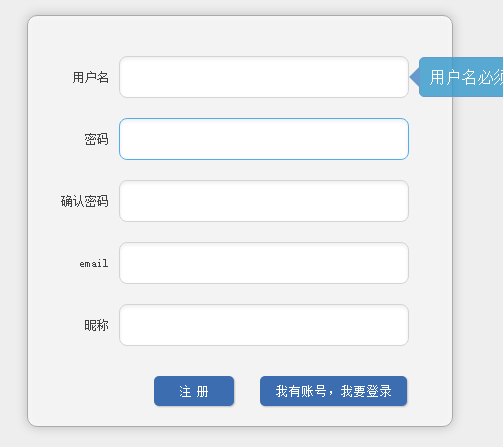The image size is (503, 447).
Task: Focus the 密码 password input box
Action: [264, 139]
